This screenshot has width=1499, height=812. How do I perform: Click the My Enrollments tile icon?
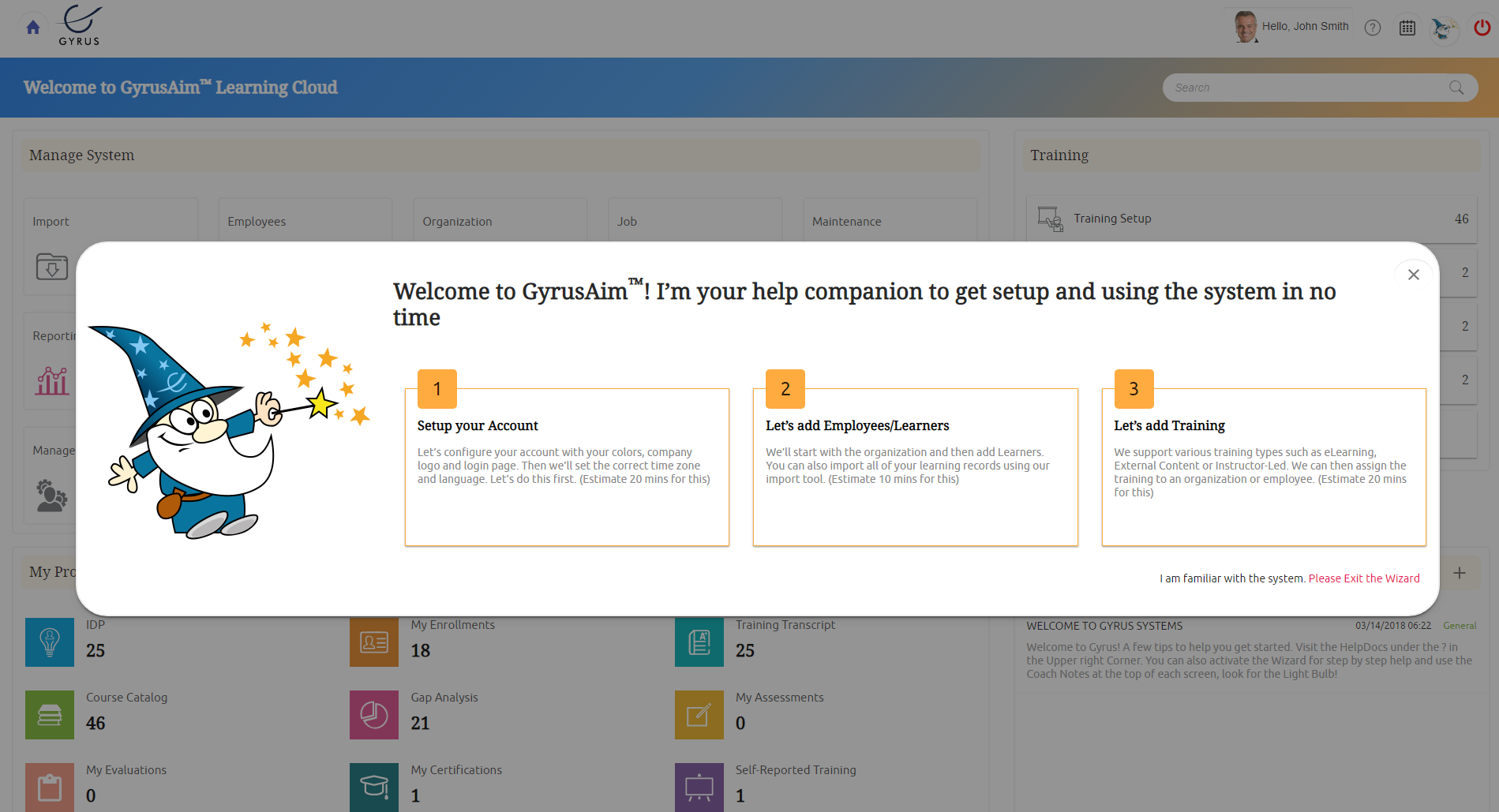374,642
